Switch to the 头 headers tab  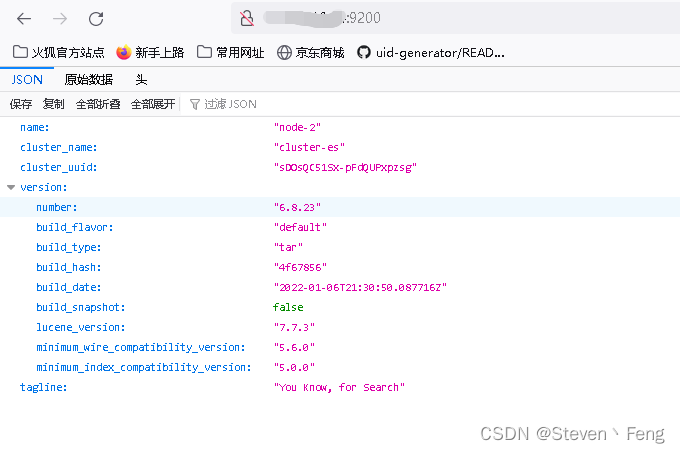coord(141,80)
